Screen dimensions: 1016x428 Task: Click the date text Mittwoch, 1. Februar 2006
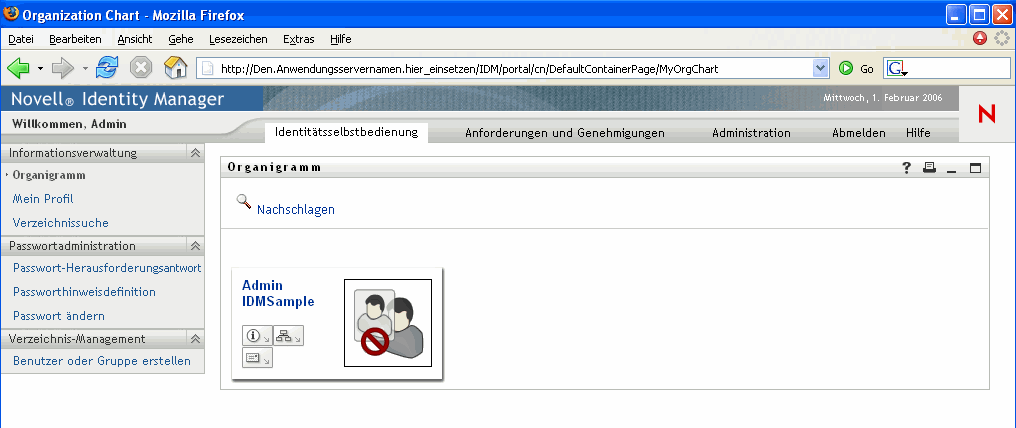coord(883,99)
